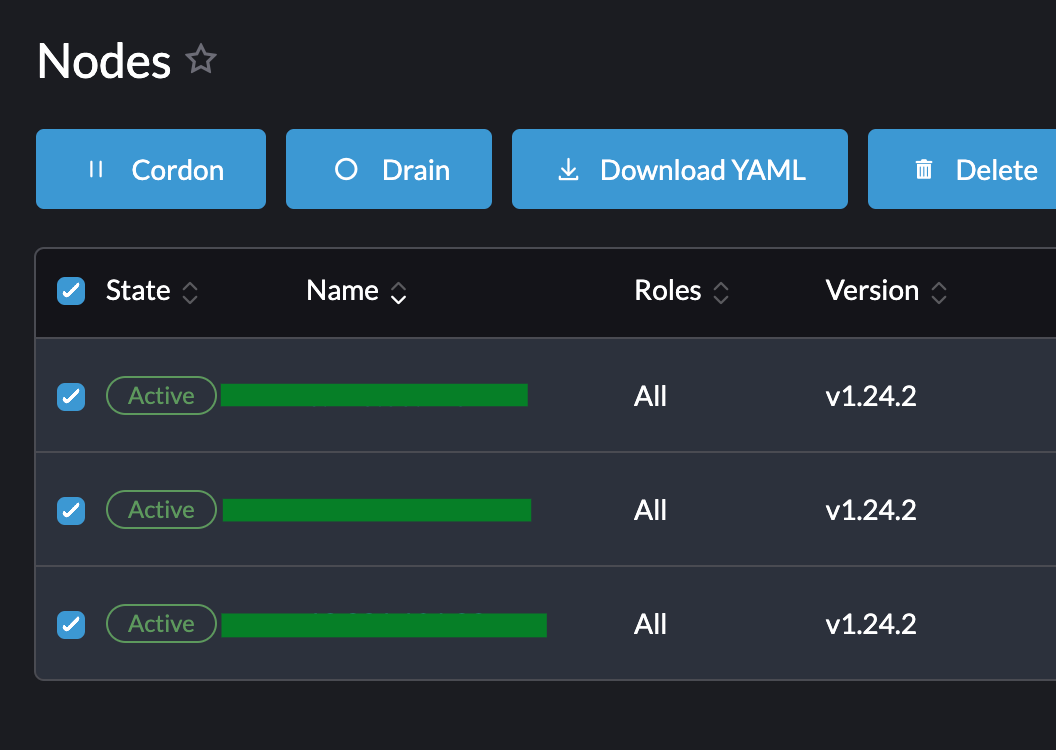Image resolution: width=1056 pixels, height=750 pixels.
Task: Click the Active badge on the second node row
Action: pos(161,509)
